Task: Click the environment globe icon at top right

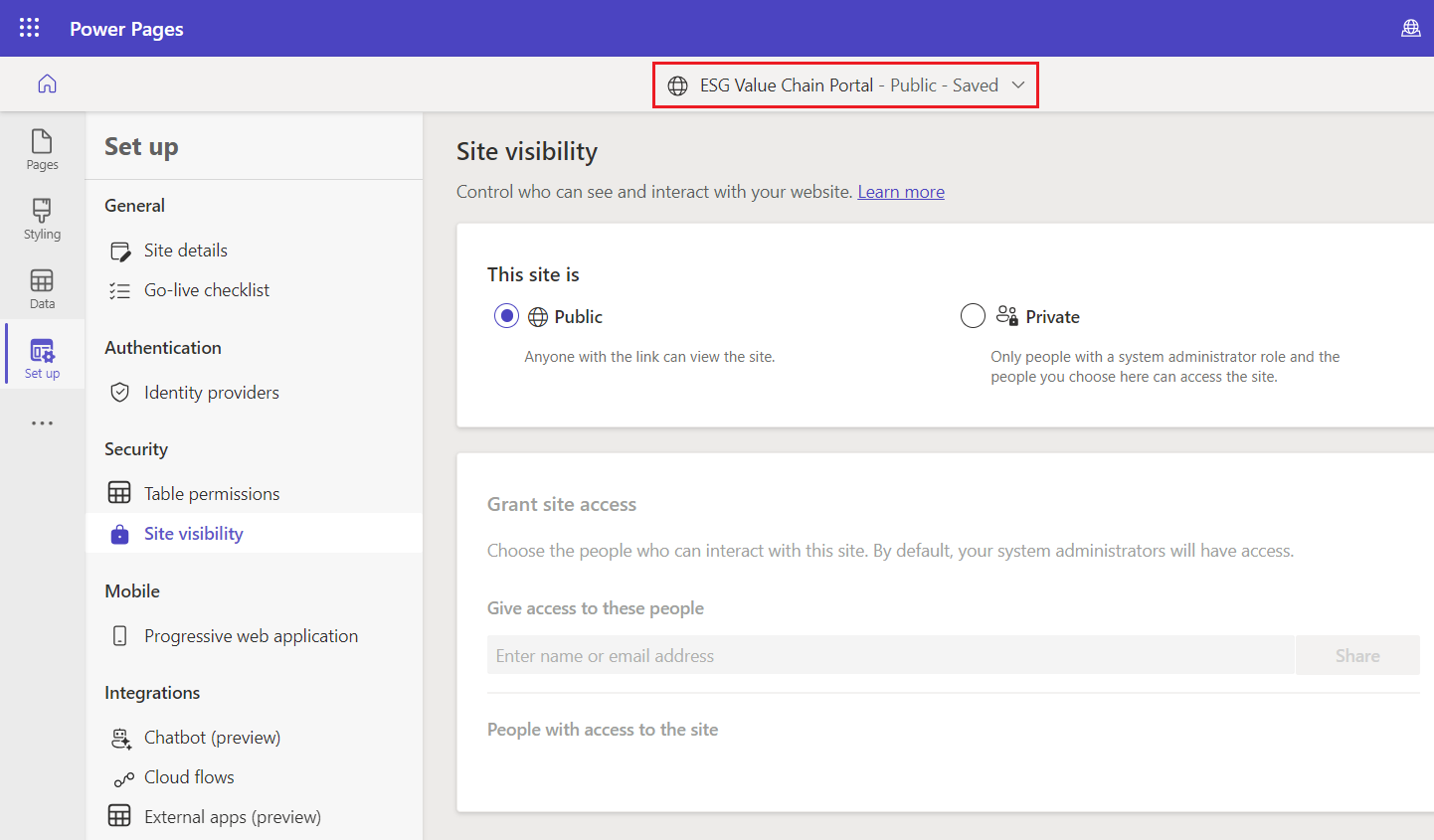Action: pos(1410,28)
